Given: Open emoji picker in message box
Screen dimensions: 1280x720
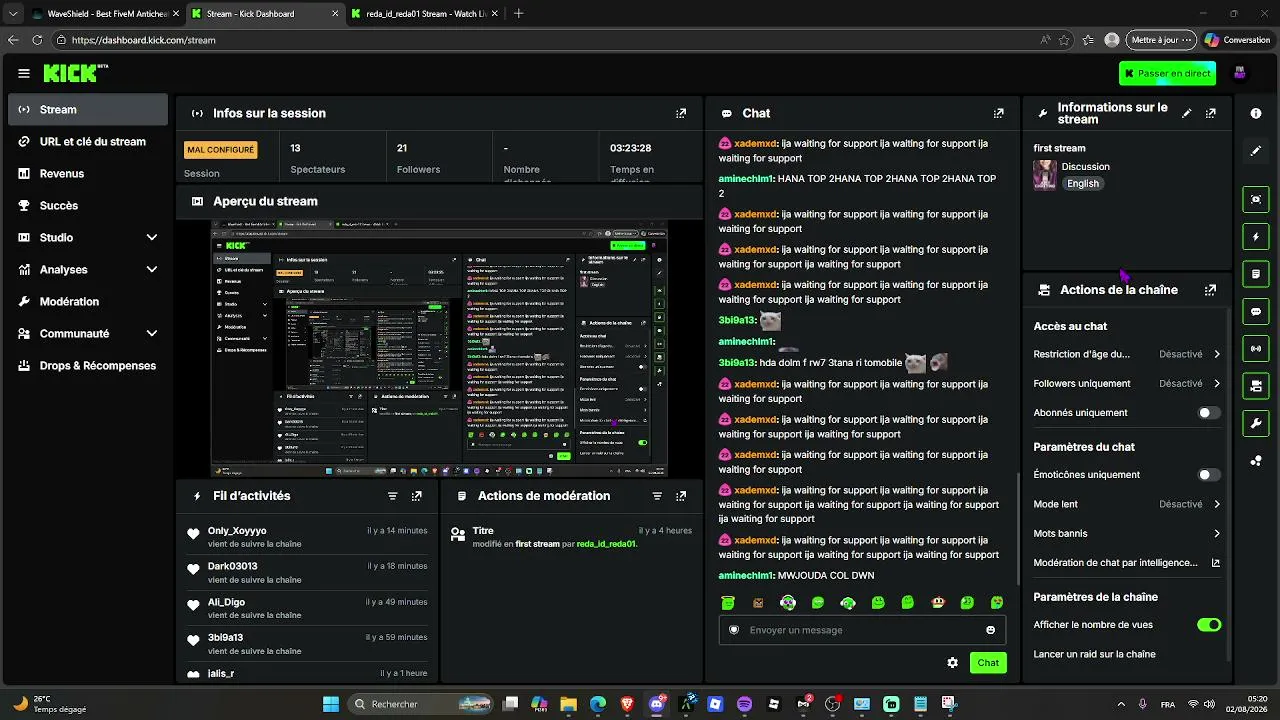Looking at the screenshot, I should (991, 630).
